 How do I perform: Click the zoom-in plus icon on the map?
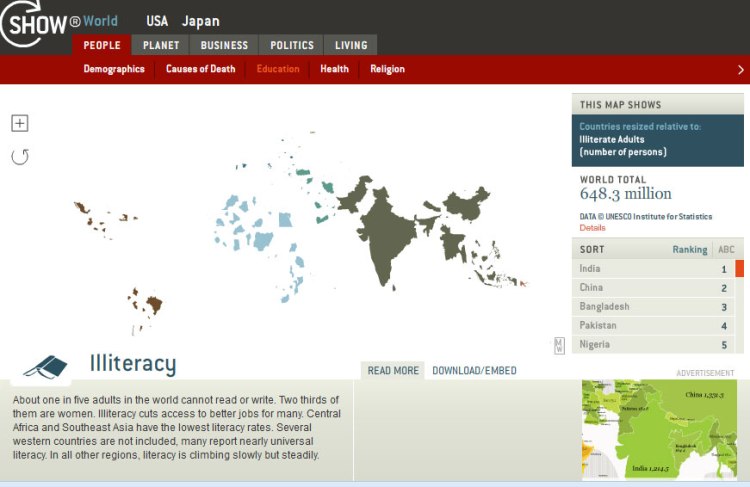19,123
